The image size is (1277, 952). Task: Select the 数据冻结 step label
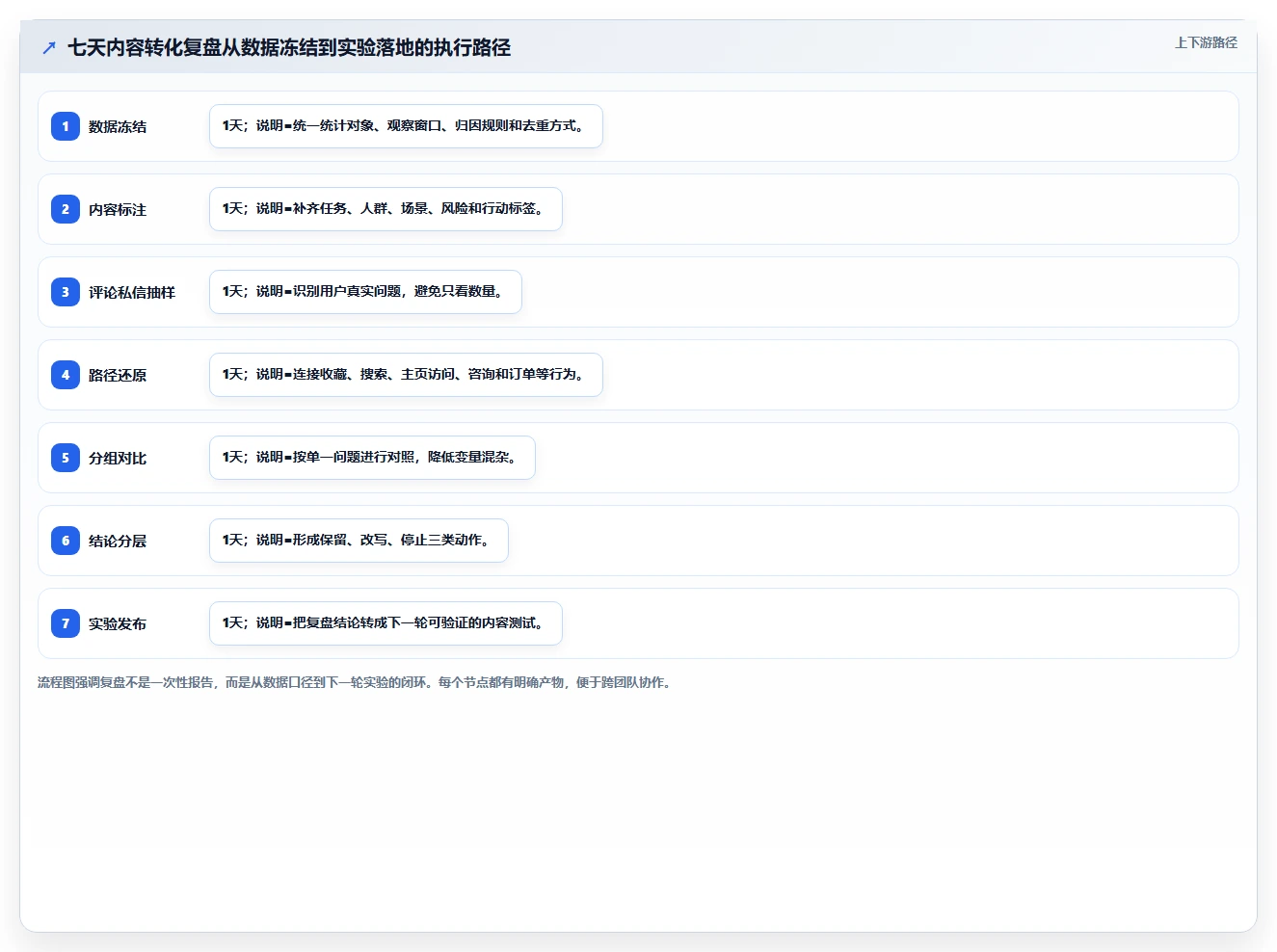(118, 126)
